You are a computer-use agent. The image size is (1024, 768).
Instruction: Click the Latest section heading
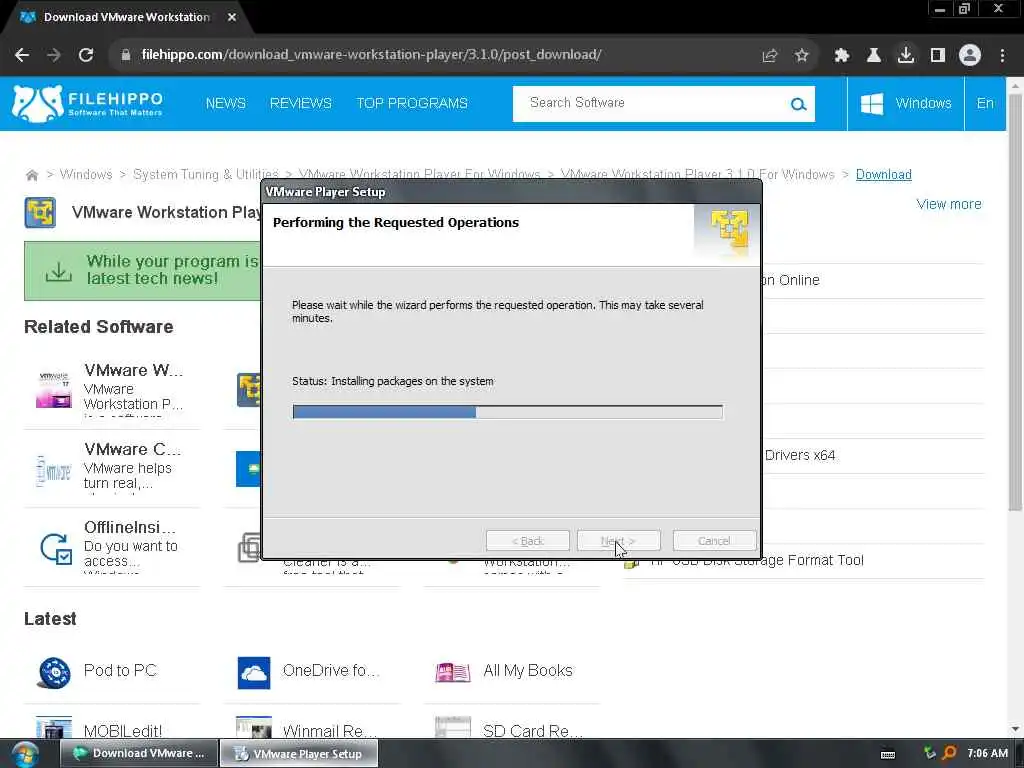coord(50,619)
